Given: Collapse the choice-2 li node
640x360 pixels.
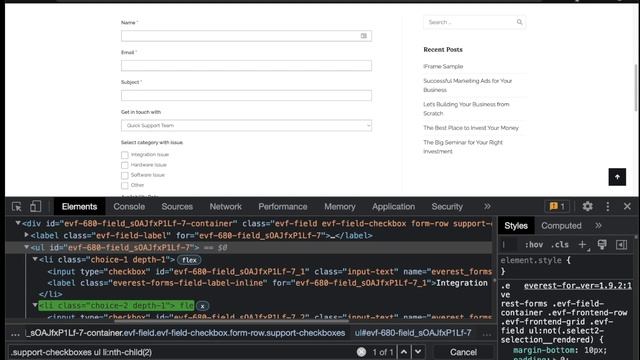Looking at the screenshot, I should click(35, 305).
